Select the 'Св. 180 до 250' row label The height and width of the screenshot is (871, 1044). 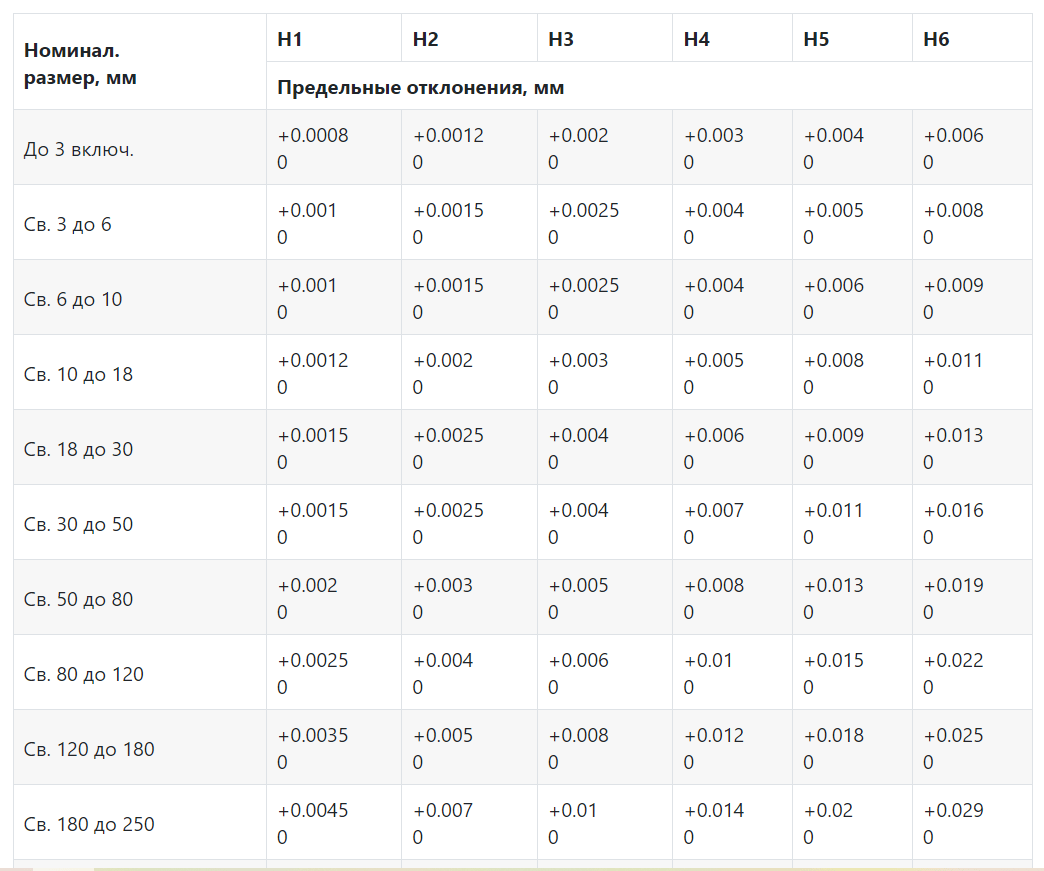pyautogui.click(x=89, y=824)
